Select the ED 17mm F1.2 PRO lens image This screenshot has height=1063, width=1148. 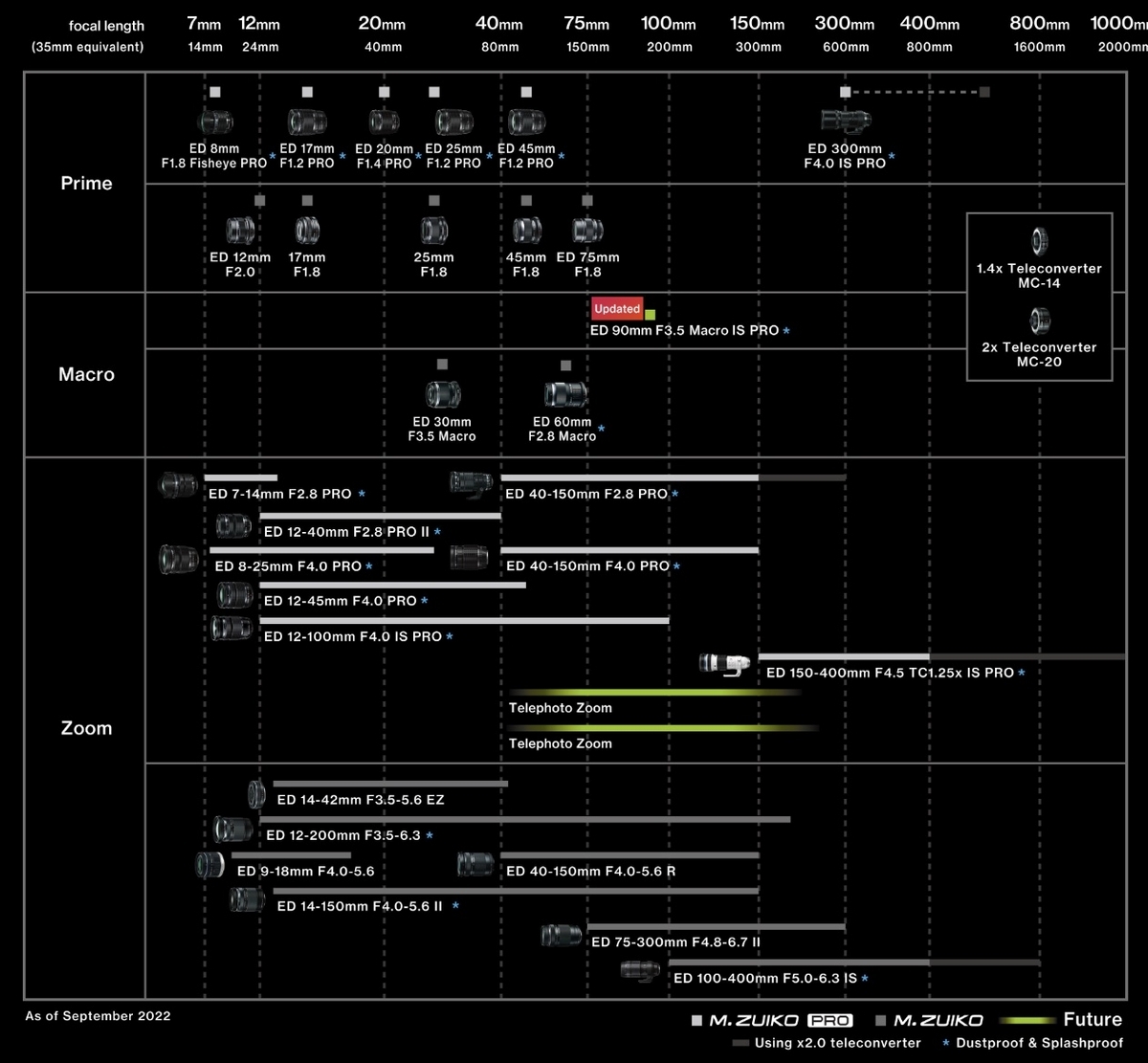pos(307,122)
